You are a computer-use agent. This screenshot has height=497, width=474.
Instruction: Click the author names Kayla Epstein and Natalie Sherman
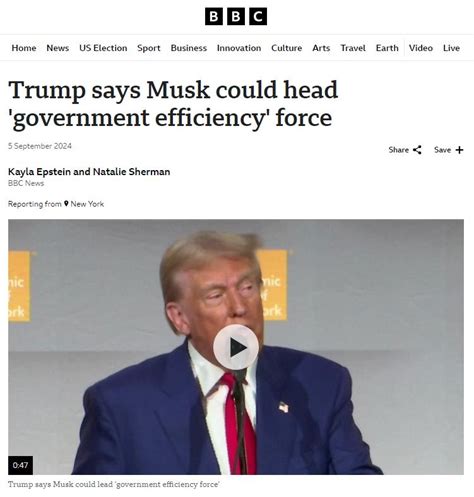(89, 172)
